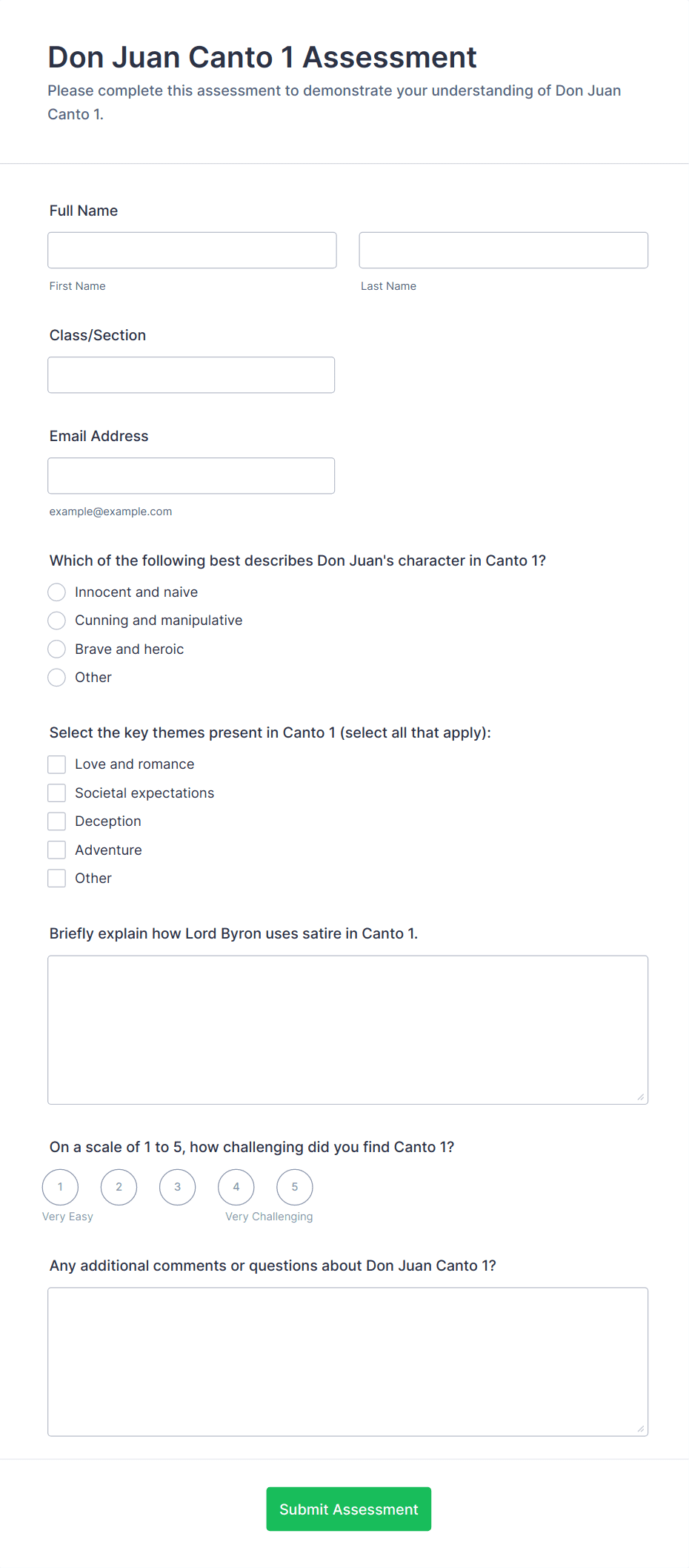Image resolution: width=689 pixels, height=1568 pixels.
Task: Select Brave and heroic option
Action: click(x=56, y=649)
